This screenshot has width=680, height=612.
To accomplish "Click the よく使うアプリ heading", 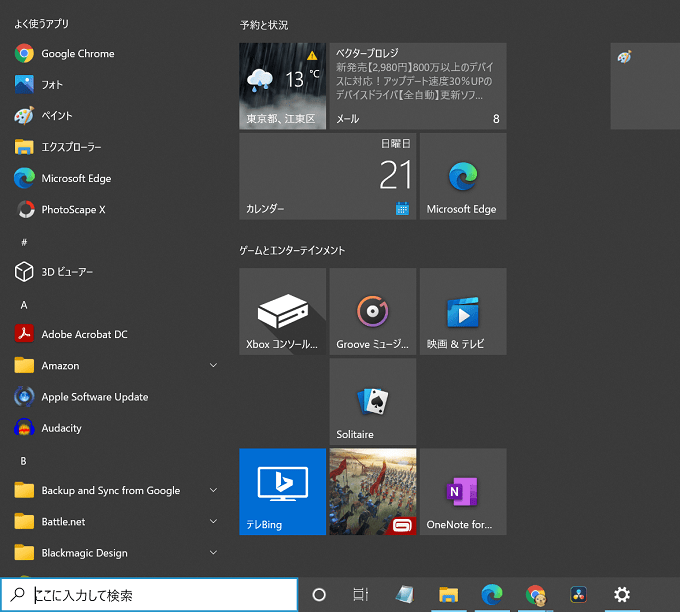I will [x=42, y=24].
